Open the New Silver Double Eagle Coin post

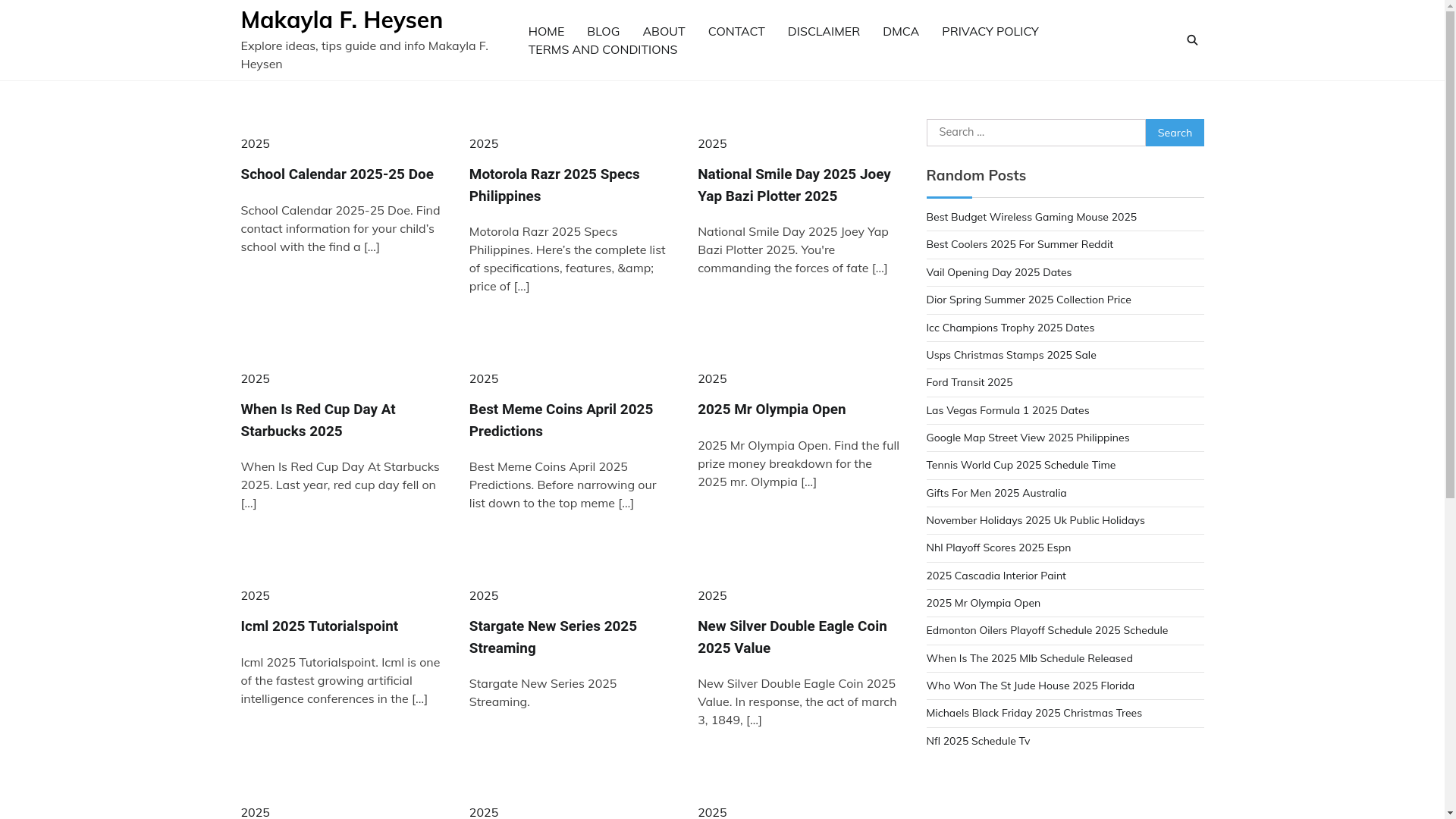(x=792, y=637)
